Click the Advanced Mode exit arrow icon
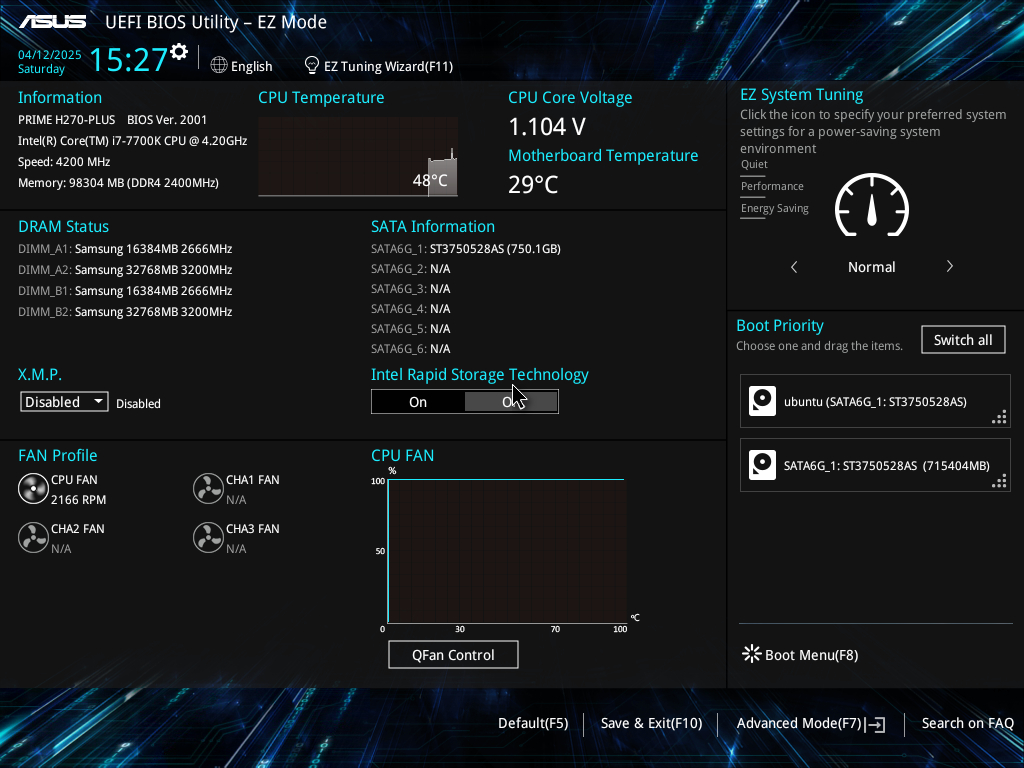This screenshot has height=768, width=1024. coord(875,724)
